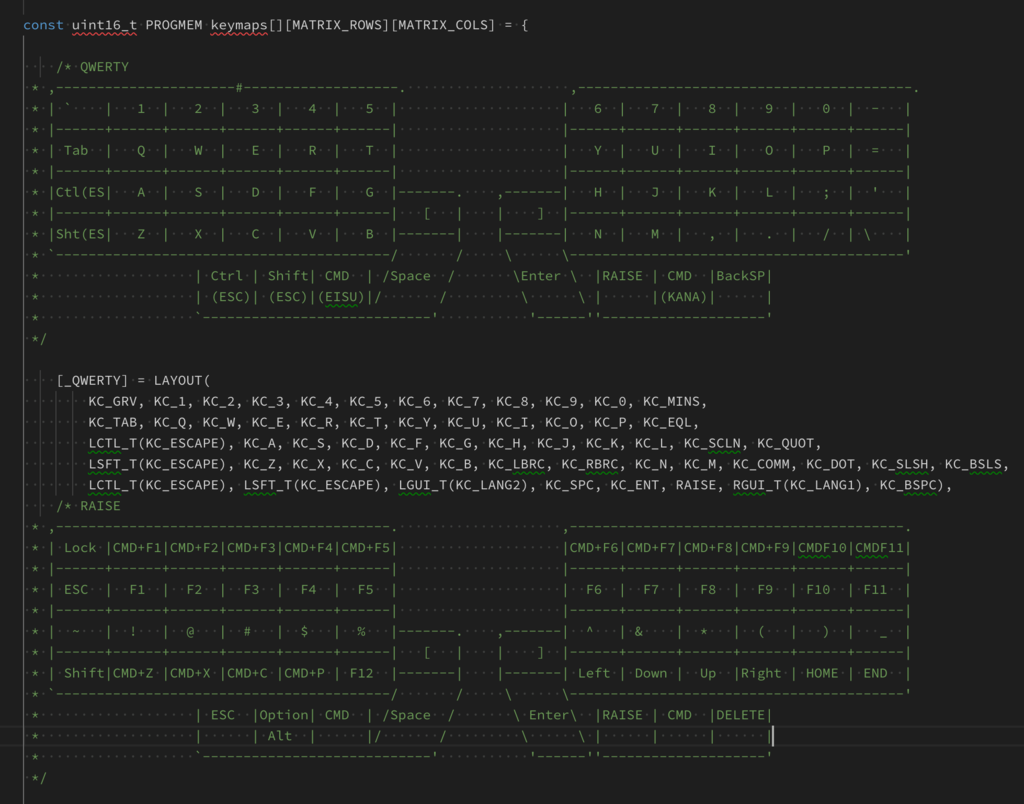The width and height of the screenshot is (1024, 804).
Task: Click the 'KC_MINS' keycode
Action: pyautogui.click(x=671, y=401)
